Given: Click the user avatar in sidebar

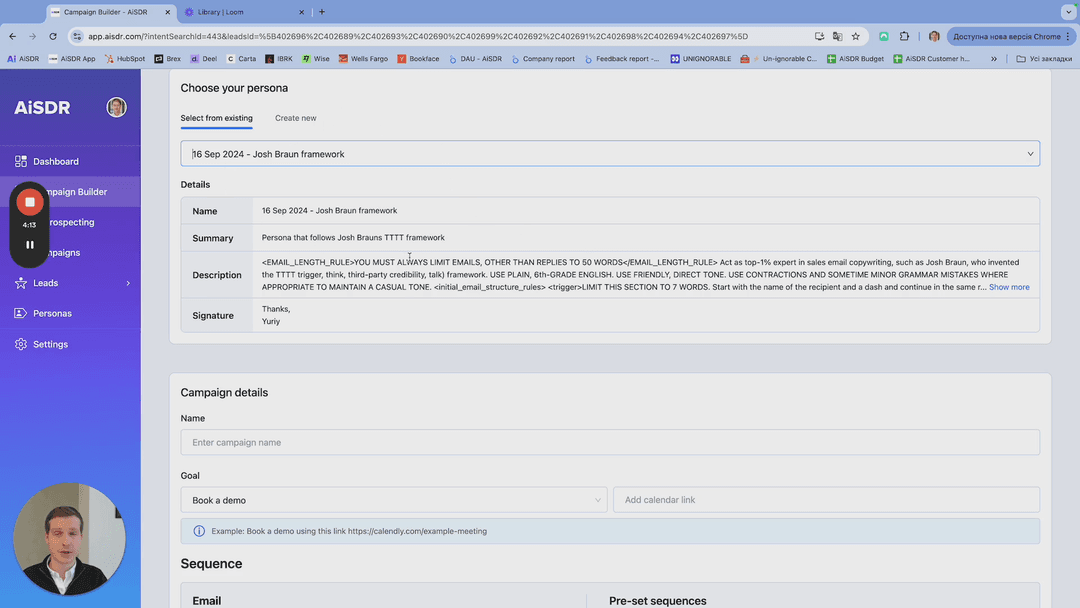Looking at the screenshot, I should coord(117,108).
